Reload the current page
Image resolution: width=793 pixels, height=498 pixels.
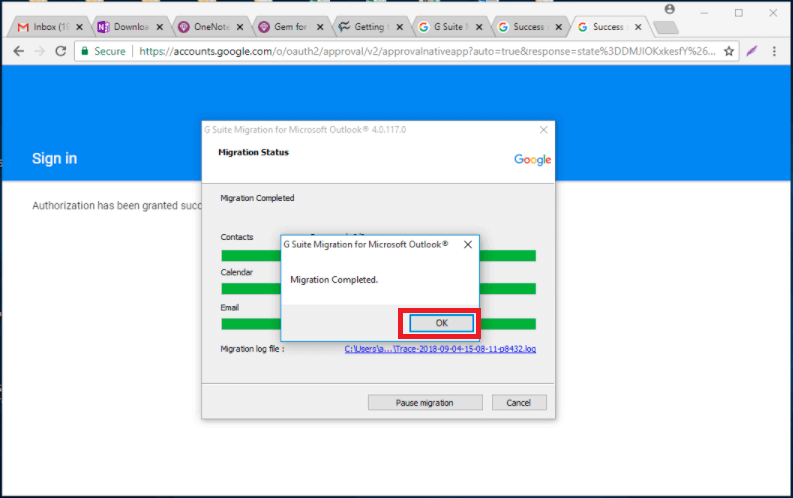[x=61, y=51]
